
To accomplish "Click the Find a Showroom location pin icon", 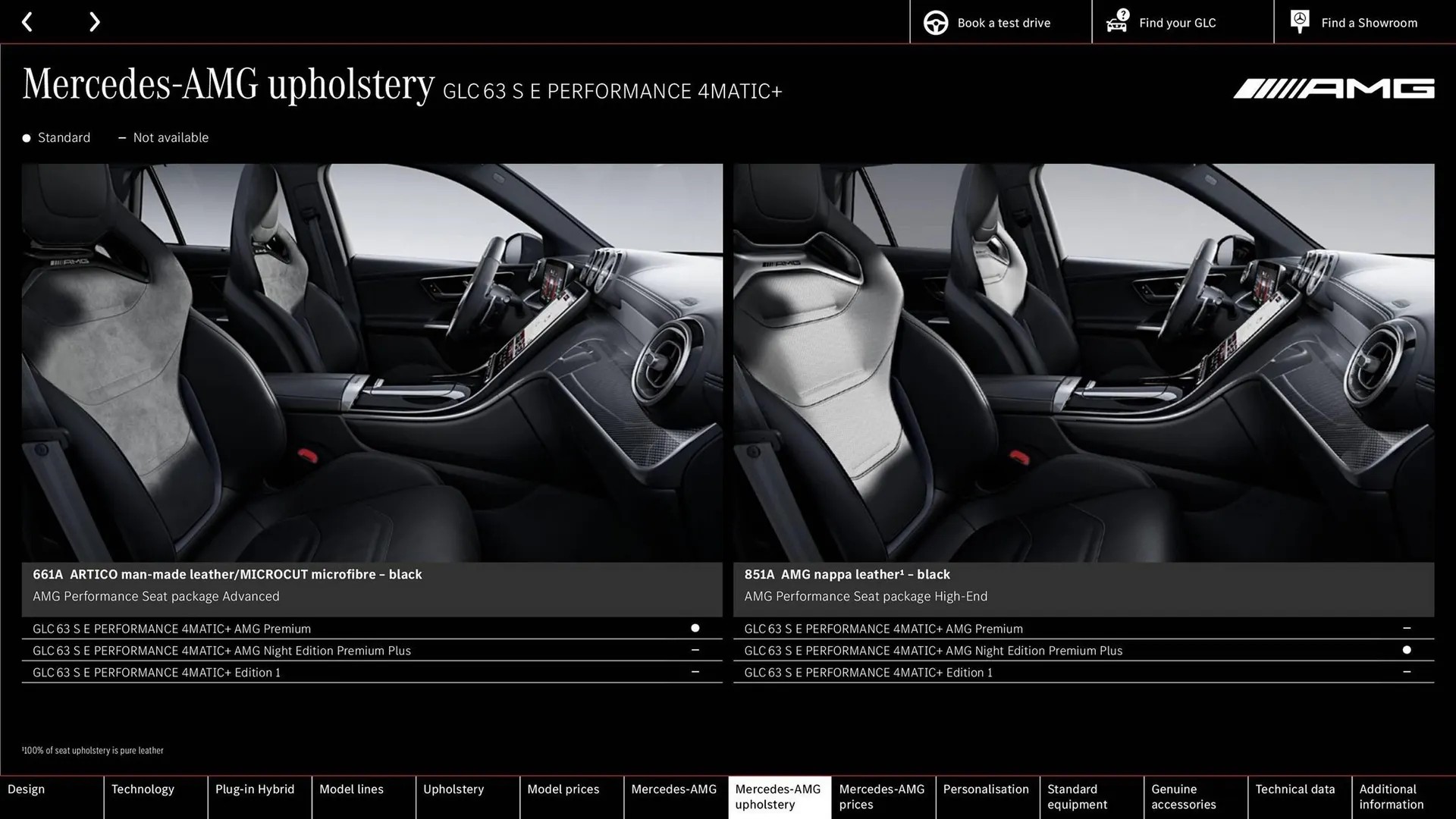I will 1300,21.
